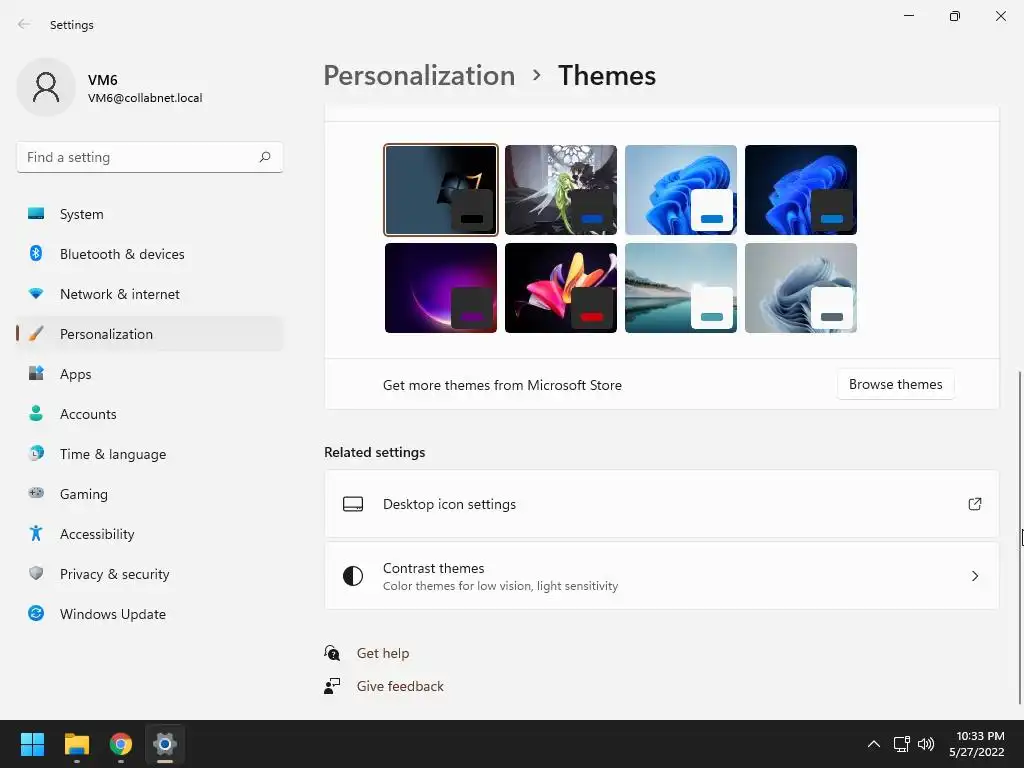Click the Give feedback link
This screenshot has height=768, width=1024.
click(x=400, y=686)
